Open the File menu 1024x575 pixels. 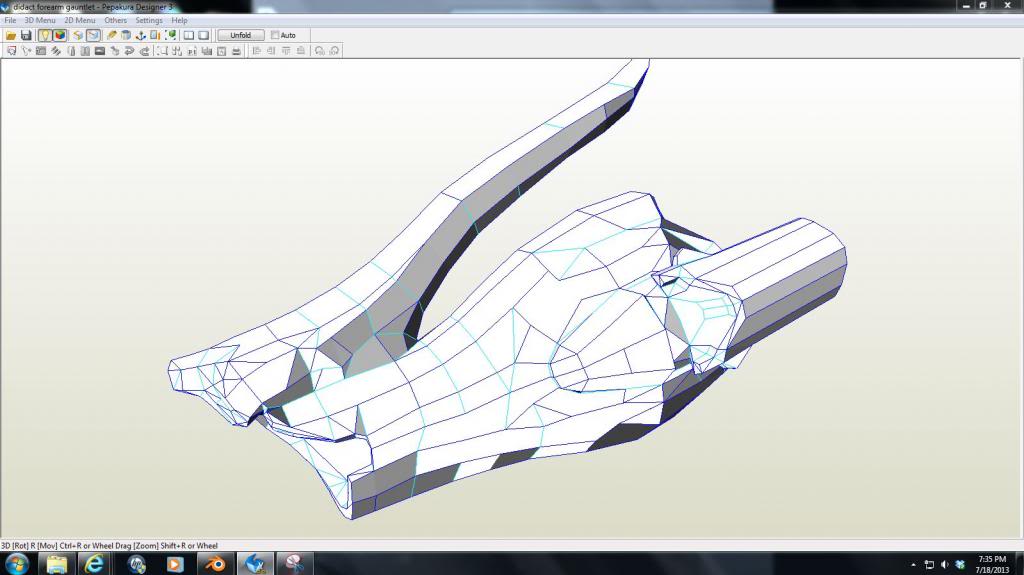click(10, 20)
